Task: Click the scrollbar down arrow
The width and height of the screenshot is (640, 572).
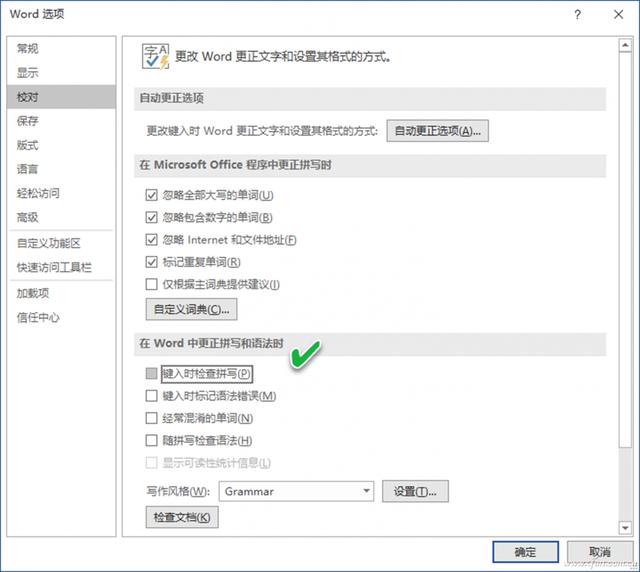Action: 625,528
